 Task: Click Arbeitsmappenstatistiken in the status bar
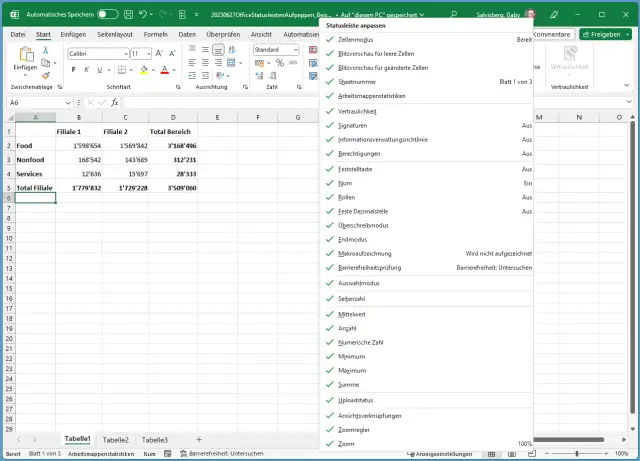pos(102,454)
